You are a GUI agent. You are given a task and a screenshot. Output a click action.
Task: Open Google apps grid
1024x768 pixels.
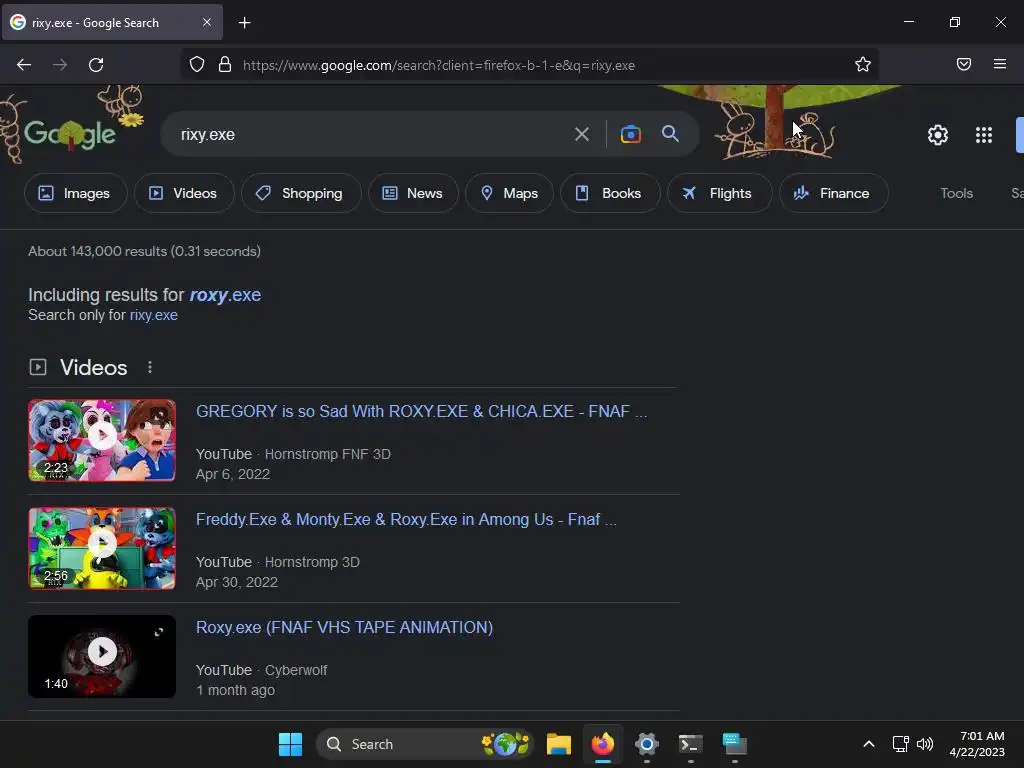click(x=984, y=135)
